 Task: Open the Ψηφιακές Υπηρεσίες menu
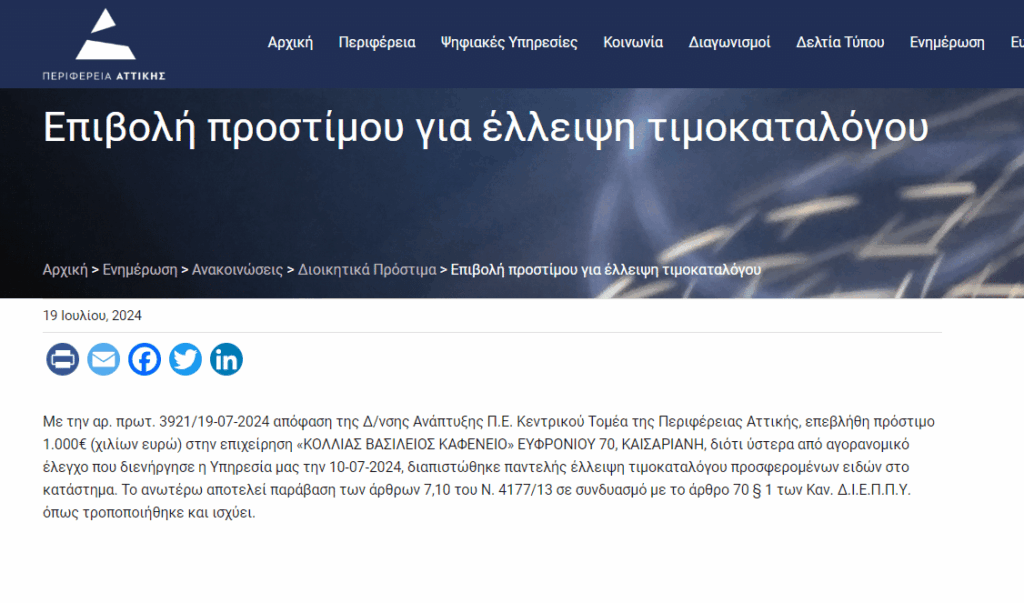tap(509, 42)
